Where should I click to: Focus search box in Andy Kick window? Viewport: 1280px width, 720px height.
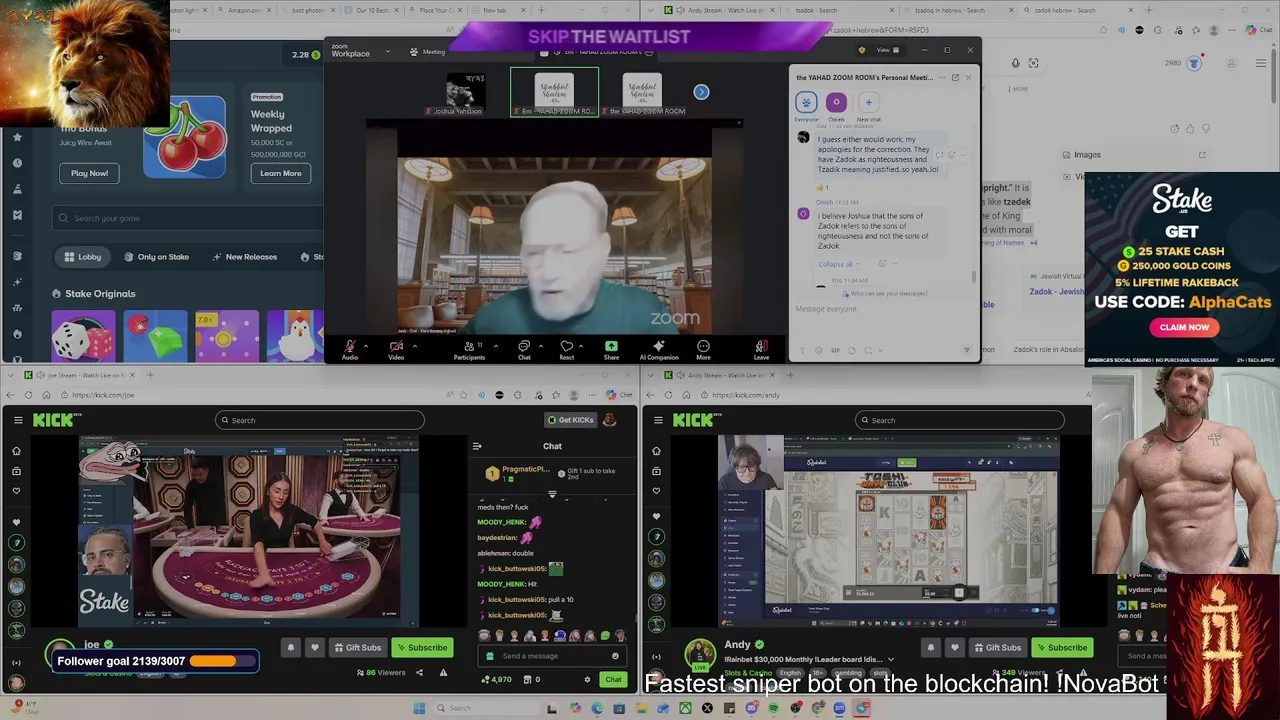tap(959, 420)
